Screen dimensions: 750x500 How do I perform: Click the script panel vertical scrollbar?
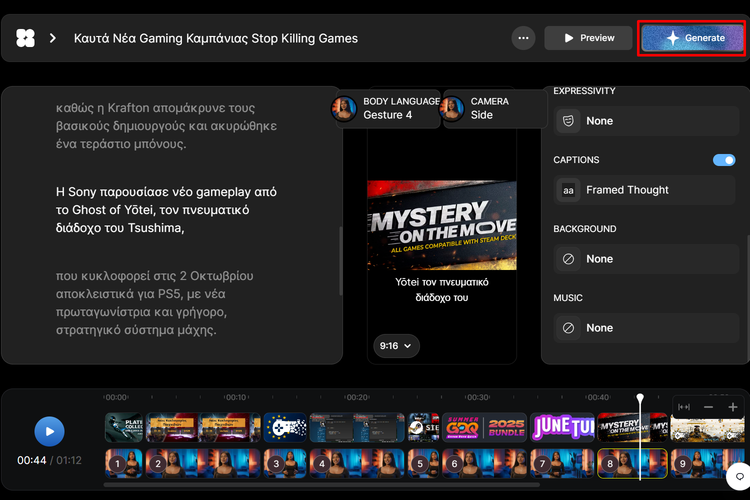pos(341,261)
